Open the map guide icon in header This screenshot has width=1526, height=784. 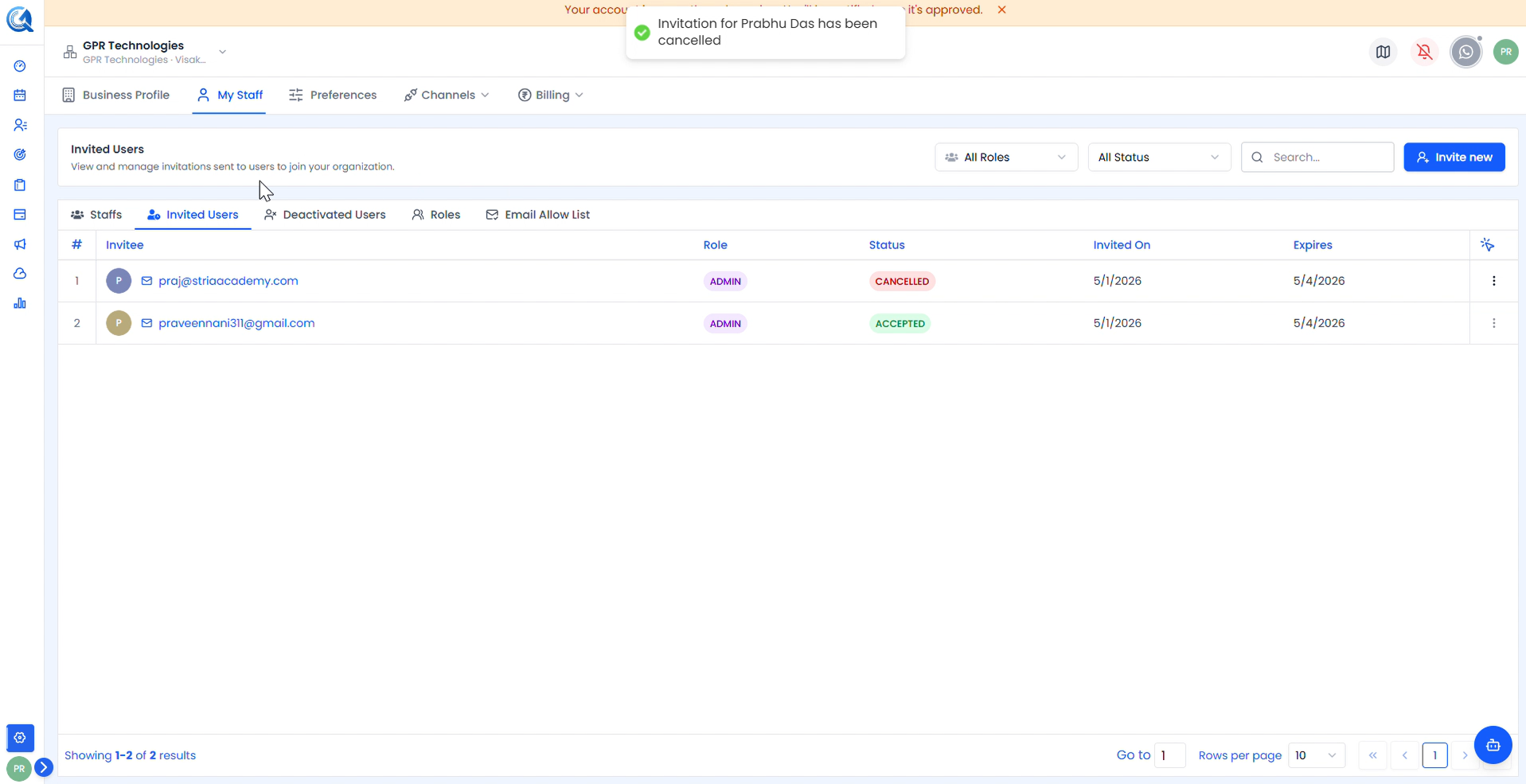[x=1384, y=52]
